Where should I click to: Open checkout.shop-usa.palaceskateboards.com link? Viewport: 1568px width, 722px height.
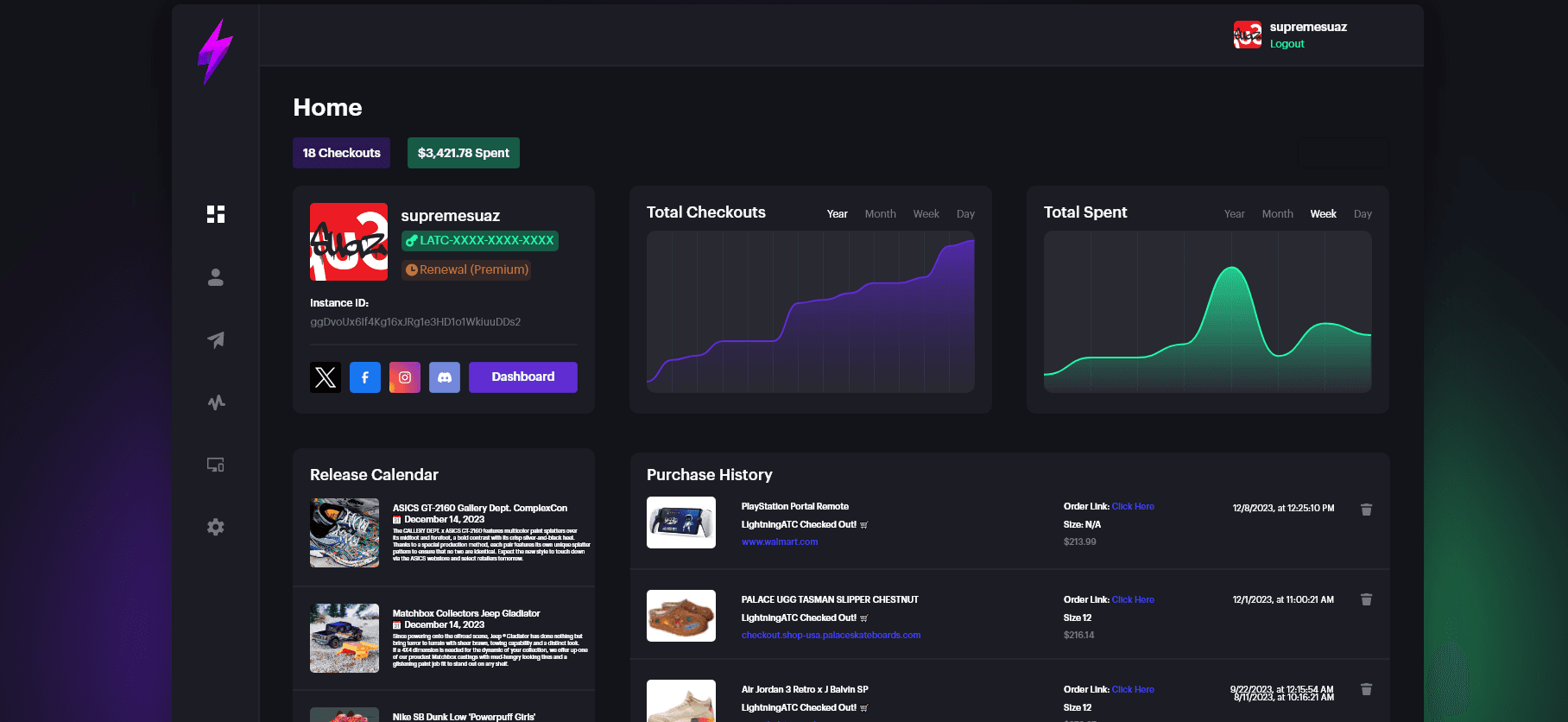click(831, 636)
